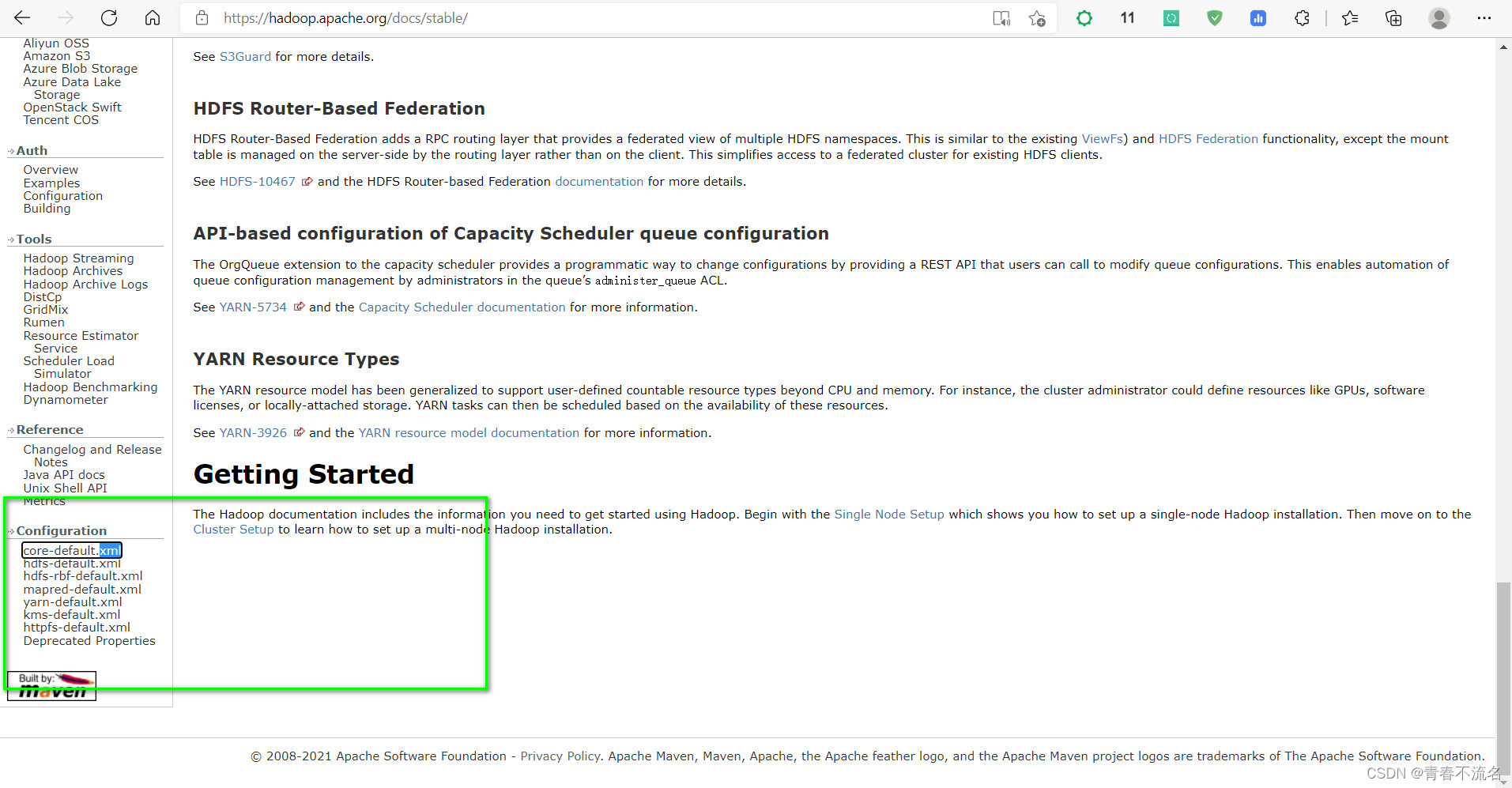Open browser collections
The height and width of the screenshot is (788, 1512).
(1393, 18)
